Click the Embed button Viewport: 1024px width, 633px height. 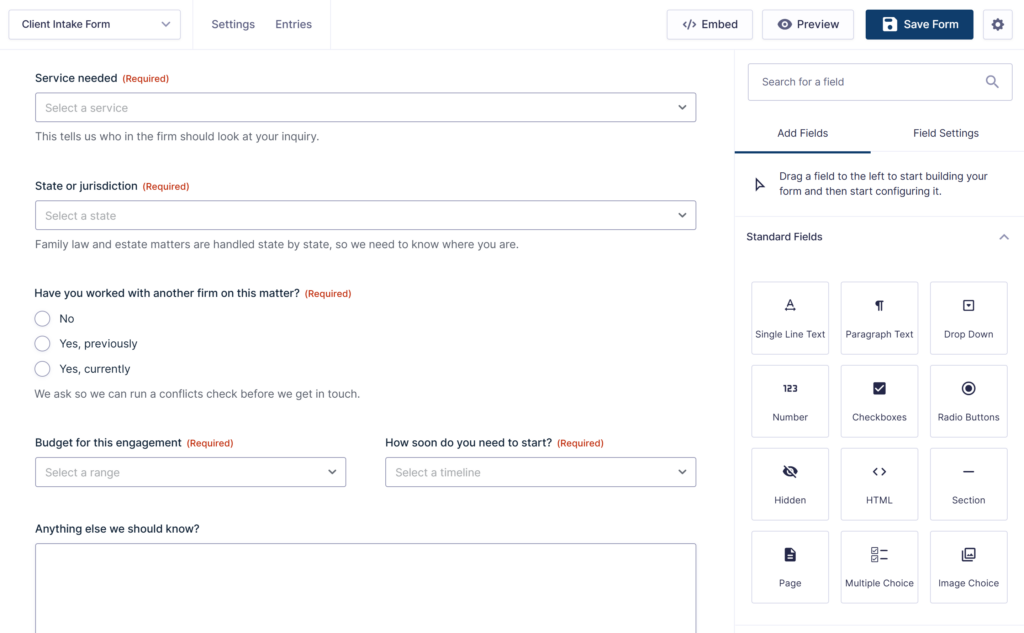[x=709, y=24]
